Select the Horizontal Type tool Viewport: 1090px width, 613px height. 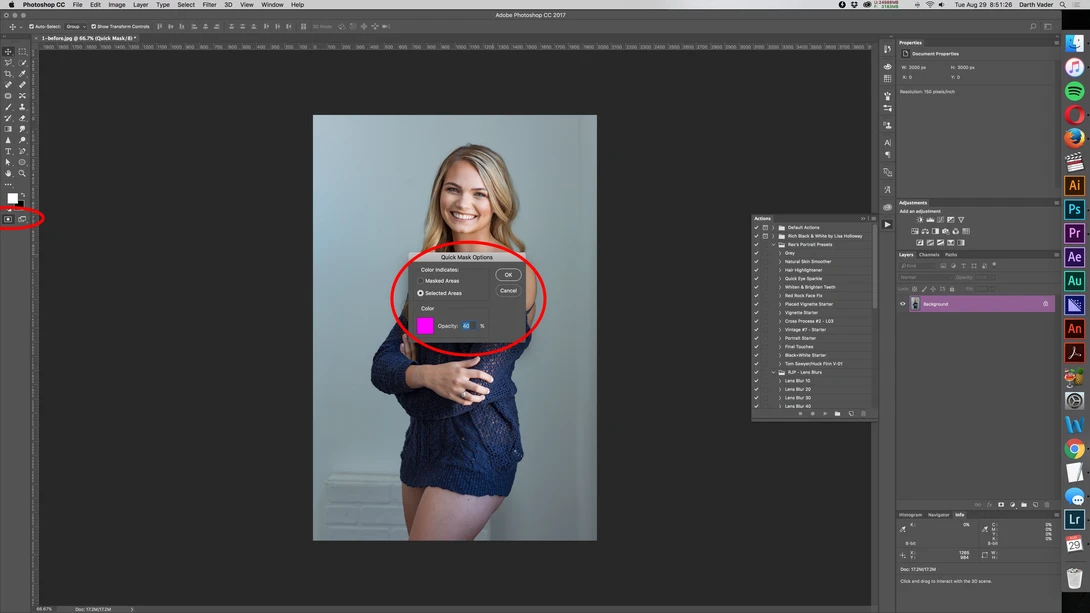coord(8,152)
